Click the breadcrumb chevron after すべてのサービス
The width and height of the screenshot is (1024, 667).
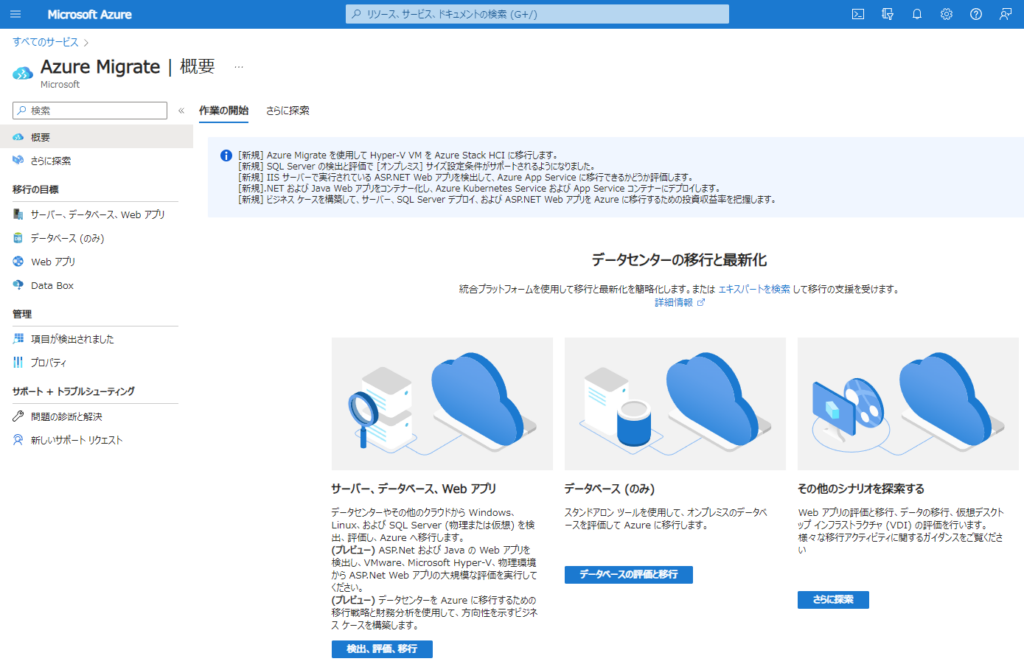coord(86,42)
